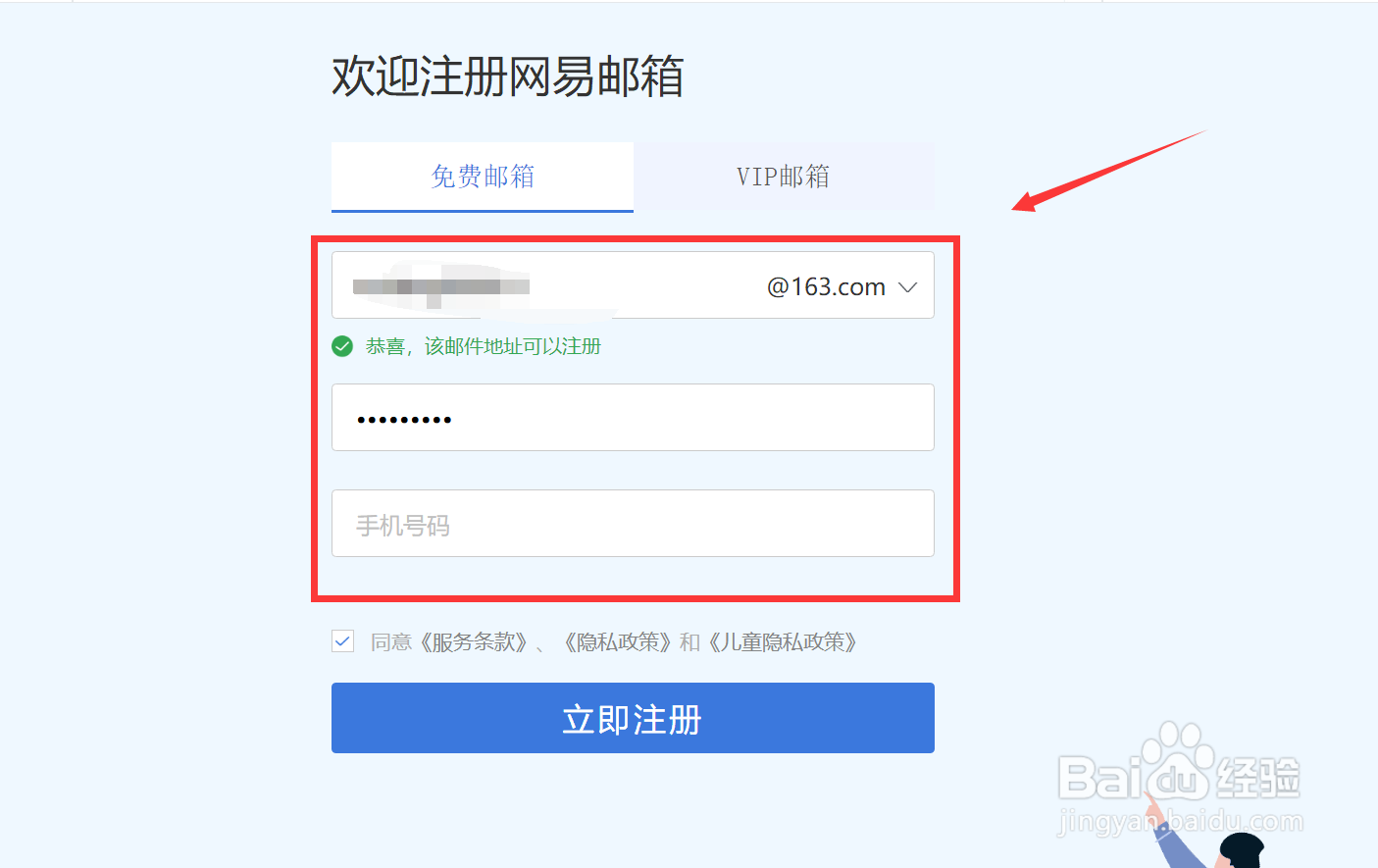
Task: Click the 该邮件地址可以注册 success message
Action: 483,346
